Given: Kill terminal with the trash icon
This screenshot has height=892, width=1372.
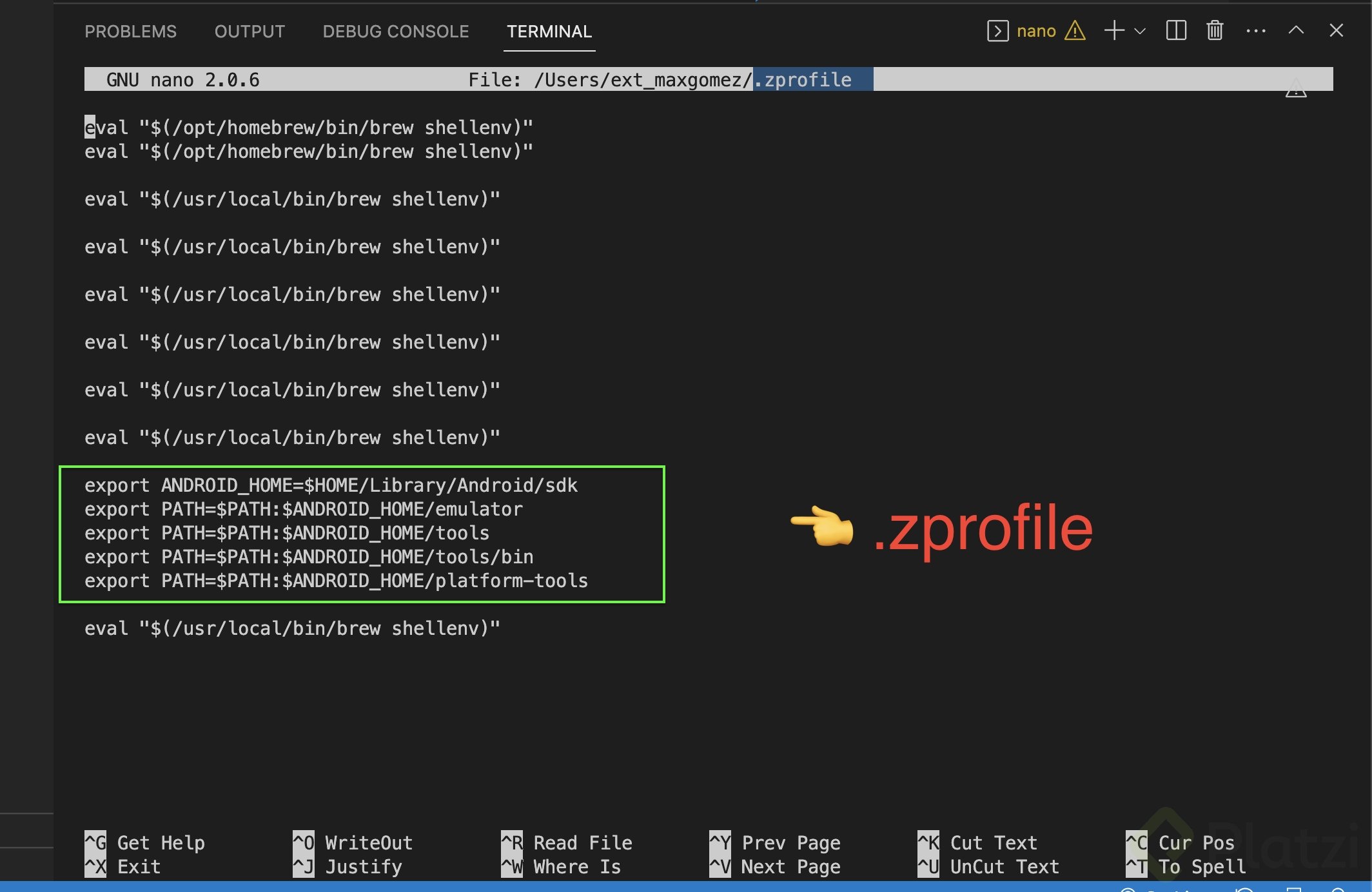Looking at the screenshot, I should 1215,31.
